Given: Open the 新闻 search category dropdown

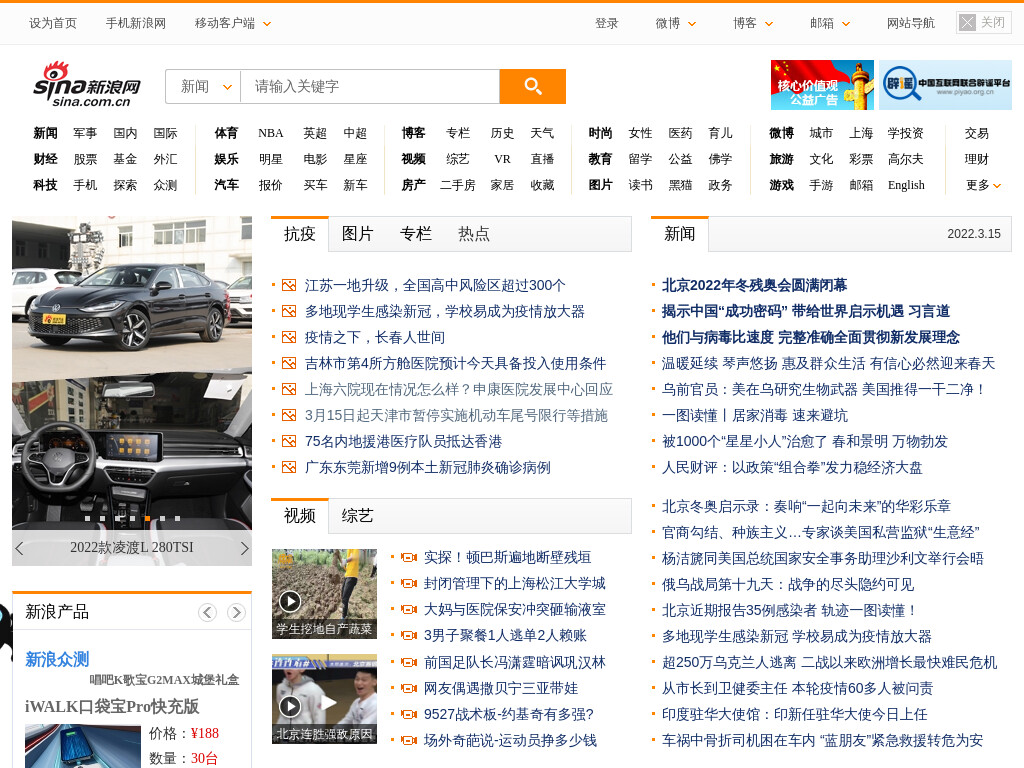Looking at the screenshot, I should point(204,86).
